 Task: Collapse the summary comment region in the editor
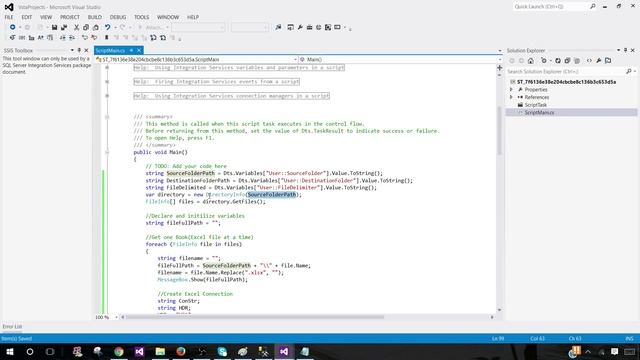tap(107, 117)
